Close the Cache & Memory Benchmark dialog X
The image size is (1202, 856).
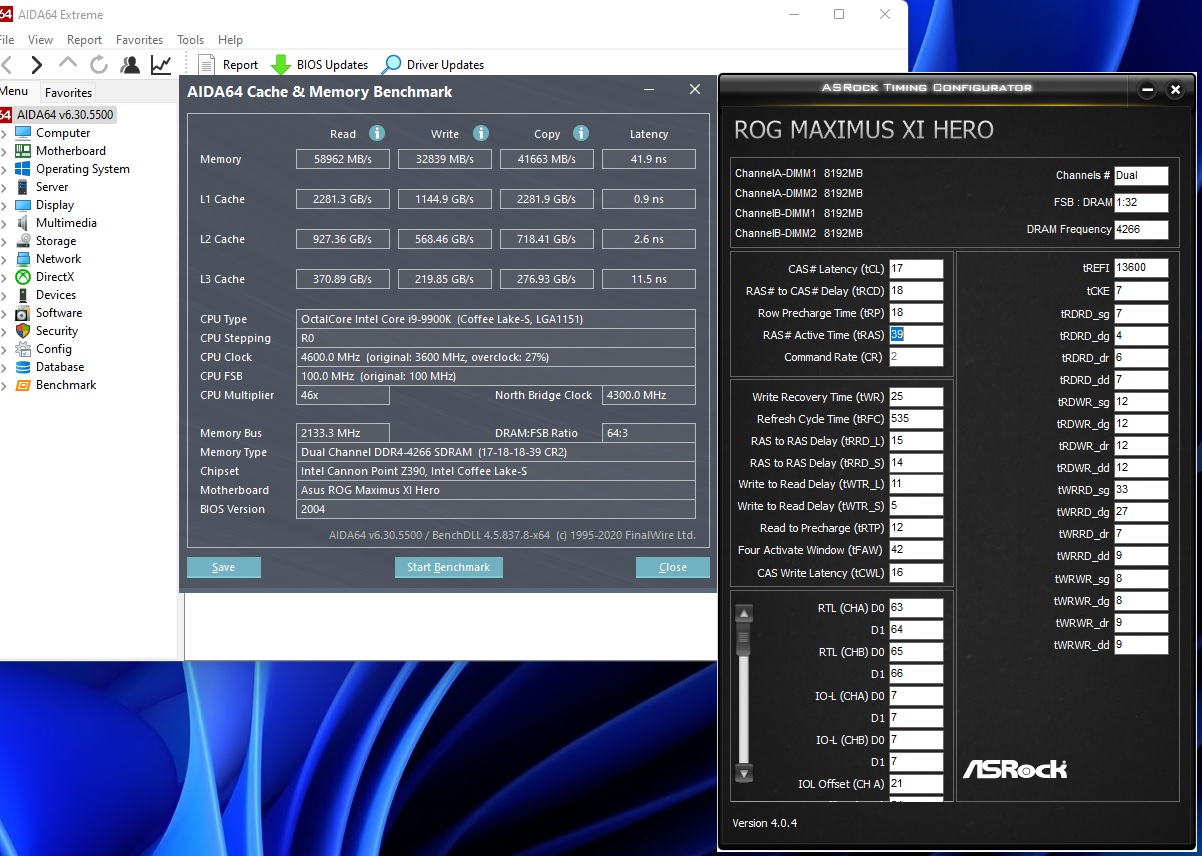click(x=695, y=90)
